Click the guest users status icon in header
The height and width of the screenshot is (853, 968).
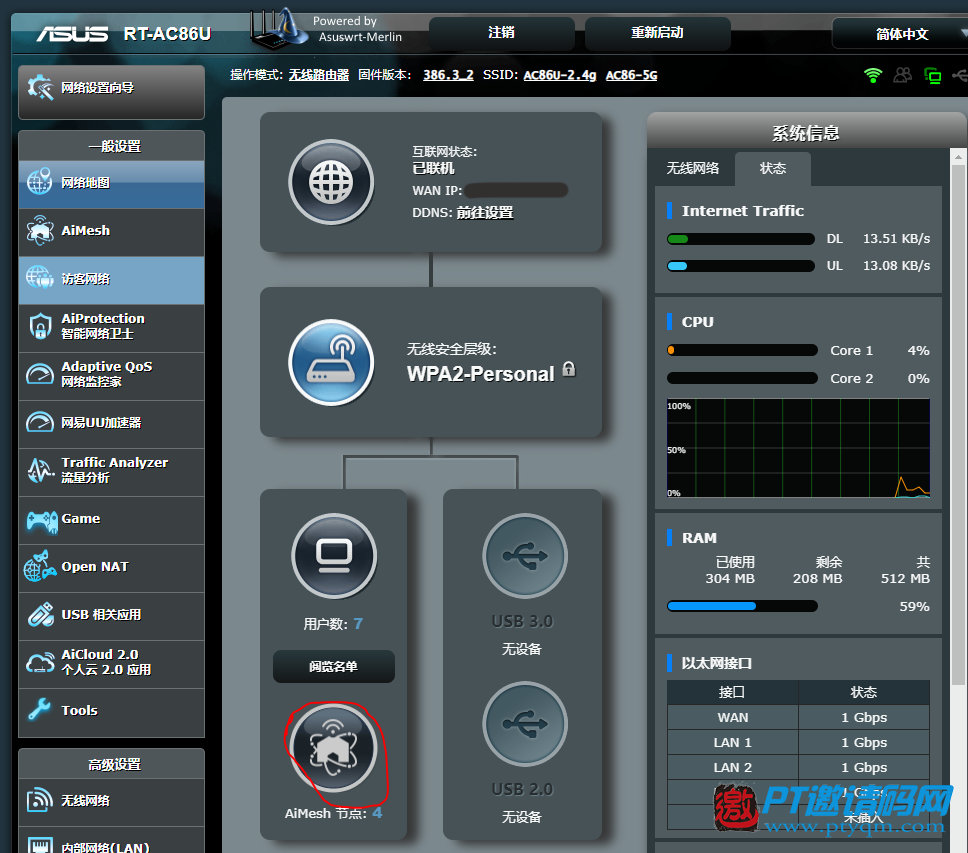pyautogui.click(x=903, y=75)
